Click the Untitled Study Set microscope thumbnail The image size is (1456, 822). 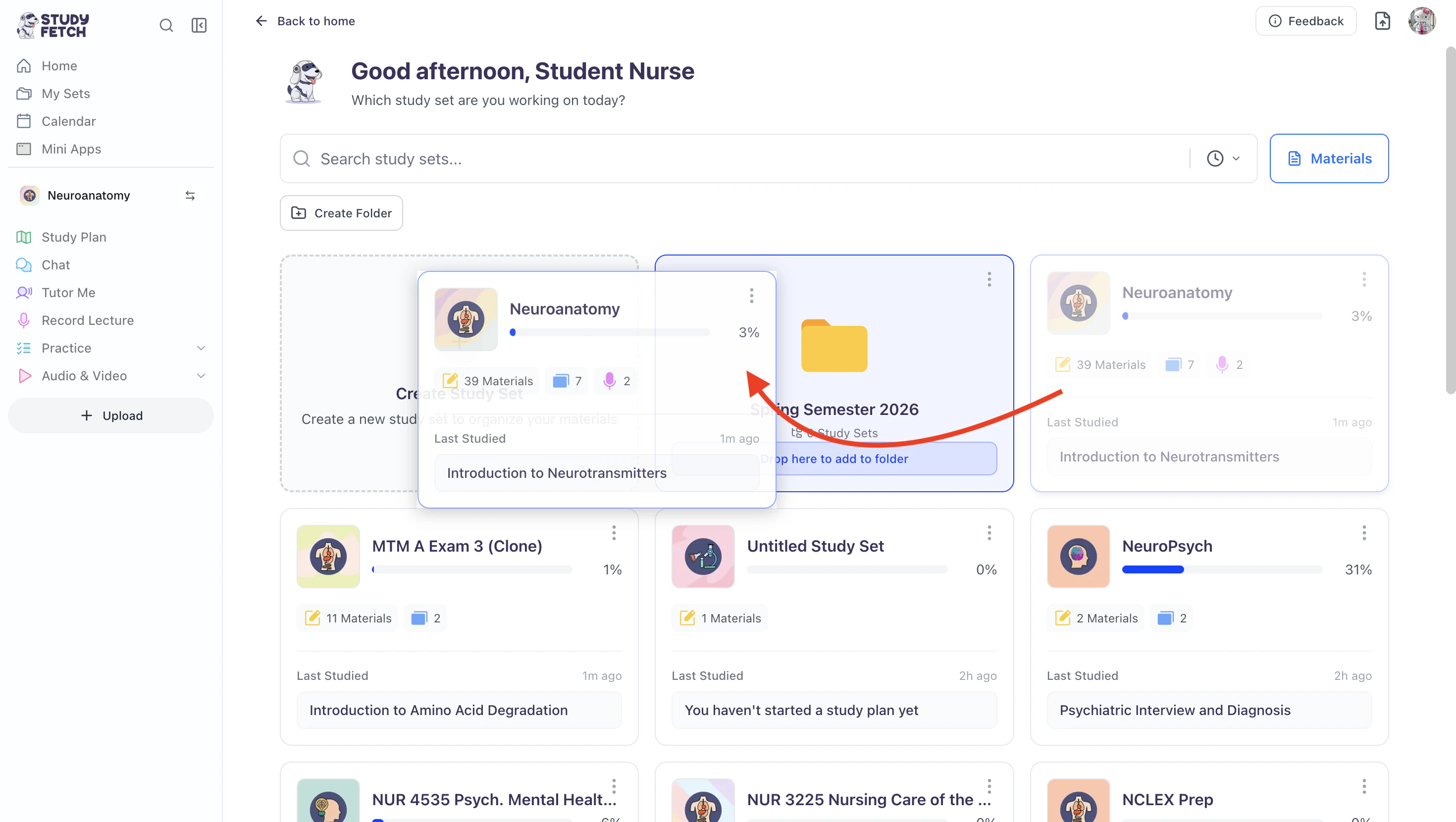[703, 557]
